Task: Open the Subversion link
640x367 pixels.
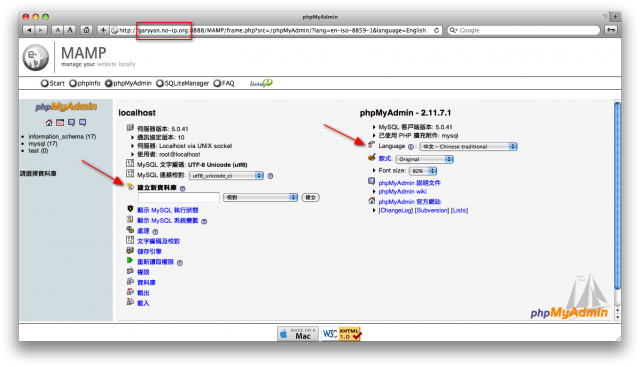Action: coord(432,211)
